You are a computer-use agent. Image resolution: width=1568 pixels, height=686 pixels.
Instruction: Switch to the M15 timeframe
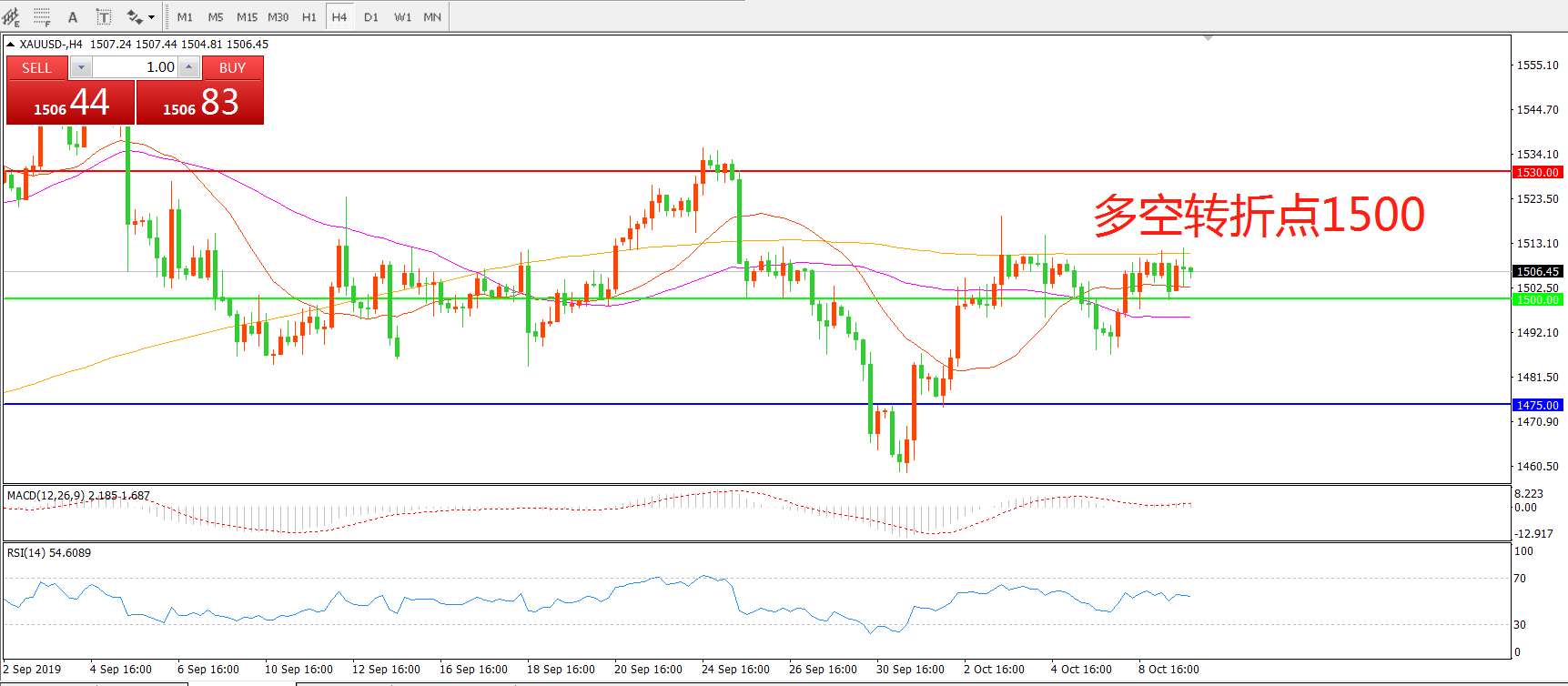(x=247, y=17)
